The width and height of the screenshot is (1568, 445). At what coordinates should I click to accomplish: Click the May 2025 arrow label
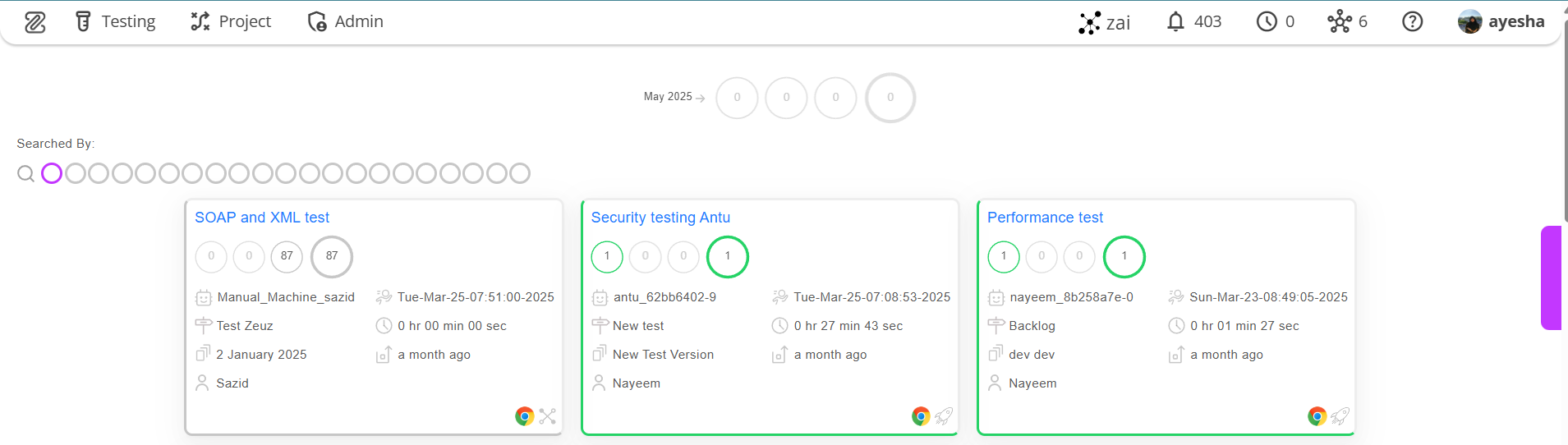pyautogui.click(x=674, y=97)
